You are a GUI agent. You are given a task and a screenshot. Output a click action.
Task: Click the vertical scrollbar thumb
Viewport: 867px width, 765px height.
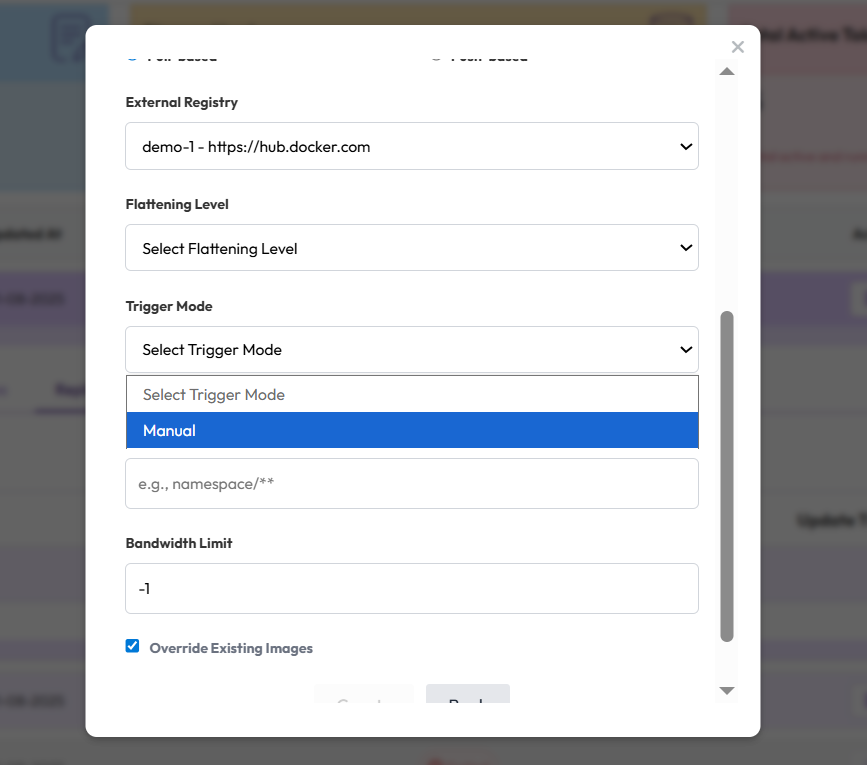(x=727, y=476)
